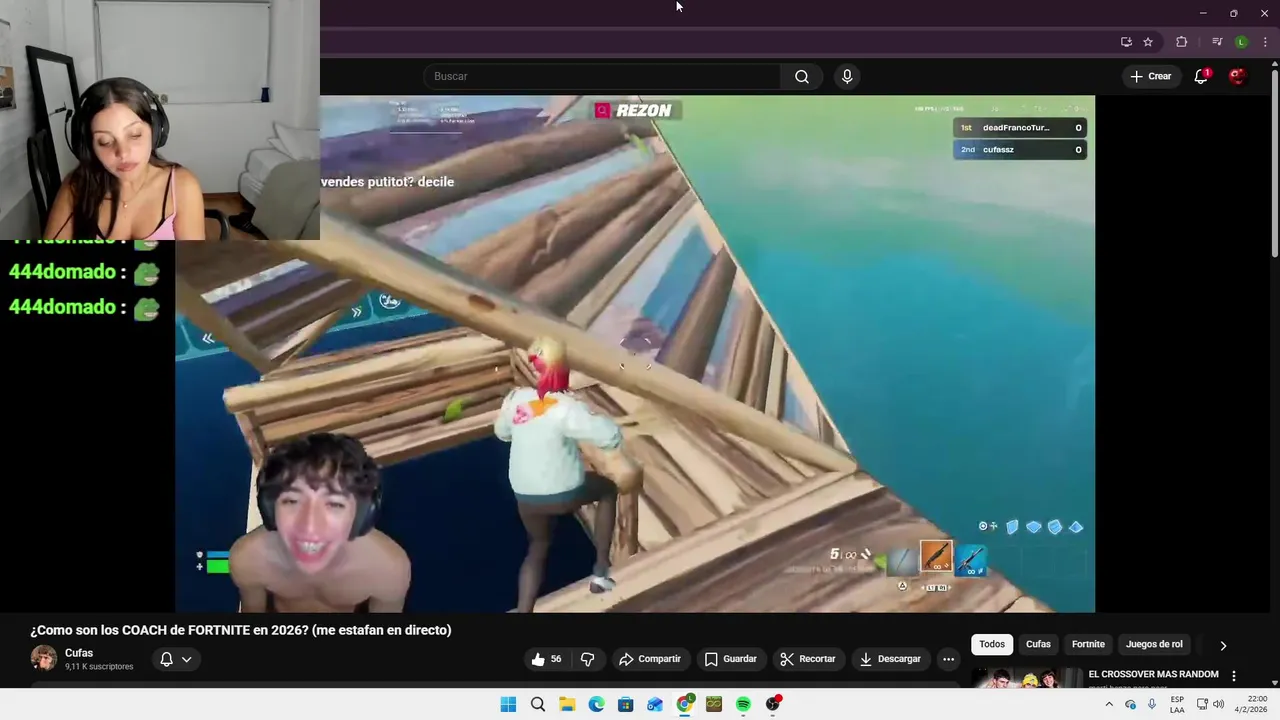Viewport: 1280px width, 720px height.
Task: Click the Descargar button
Action: coord(890,659)
